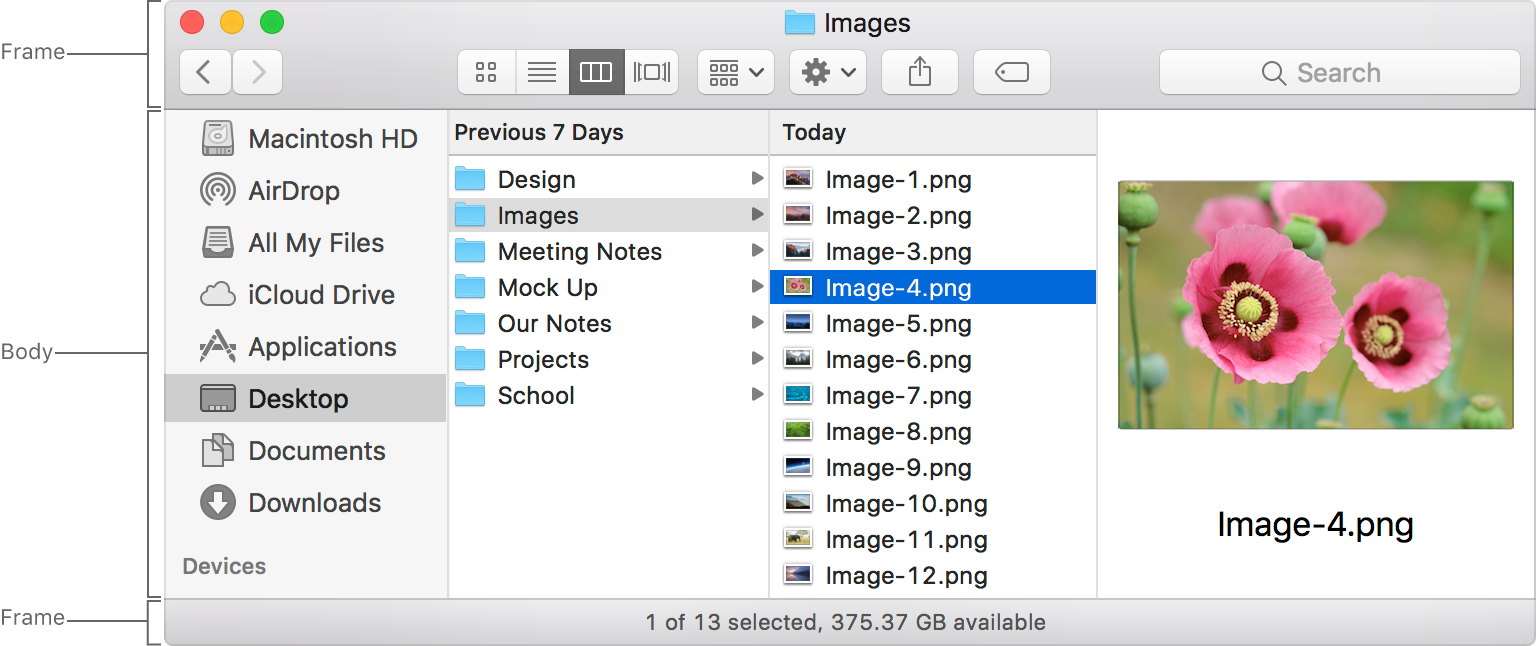This screenshot has width=1536, height=646.
Task: Switch to Cover Flow view
Action: (652, 72)
